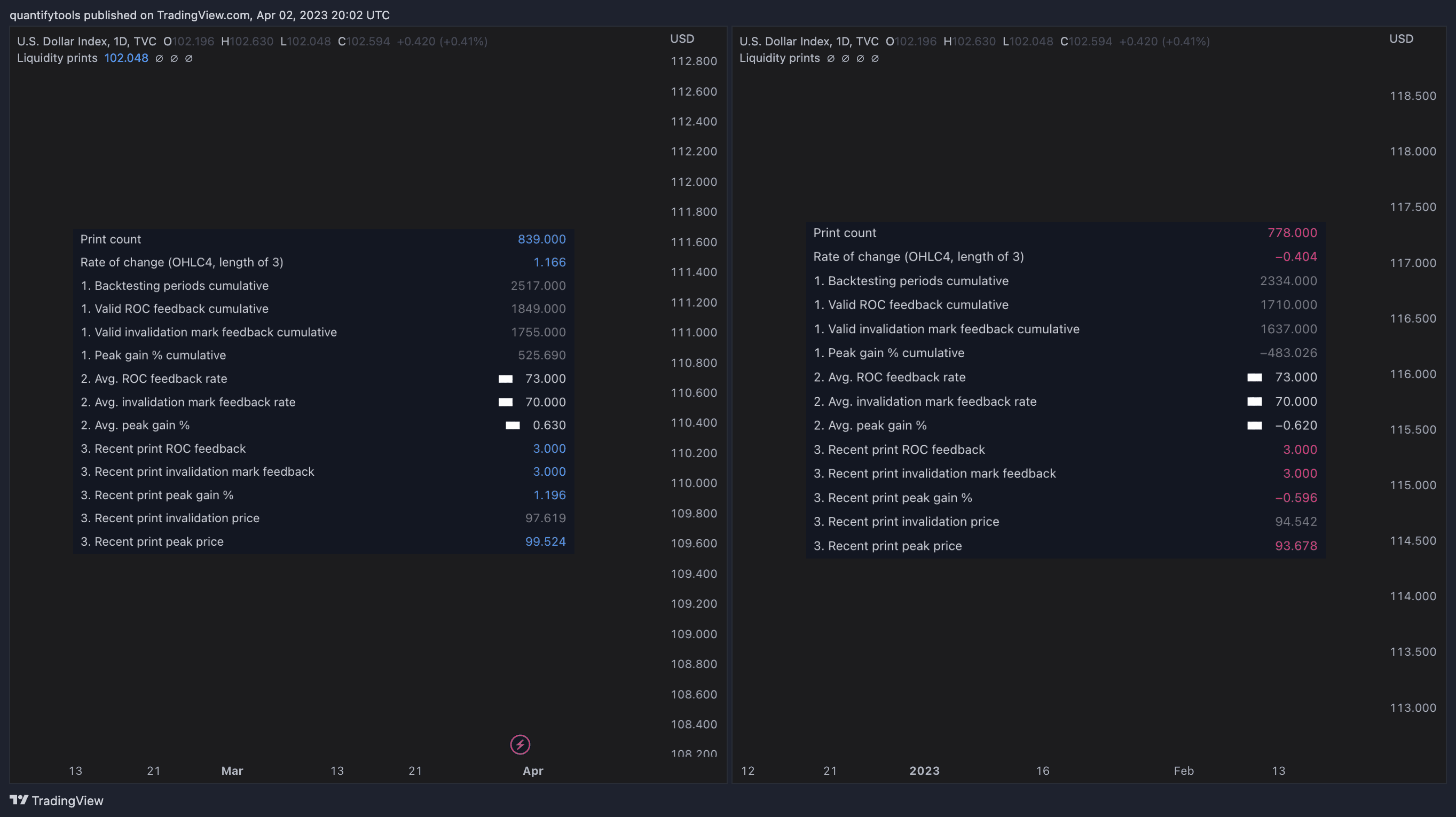The image size is (1456, 817).
Task: Click quantifytools published header text
Action: tap(200, 15)
